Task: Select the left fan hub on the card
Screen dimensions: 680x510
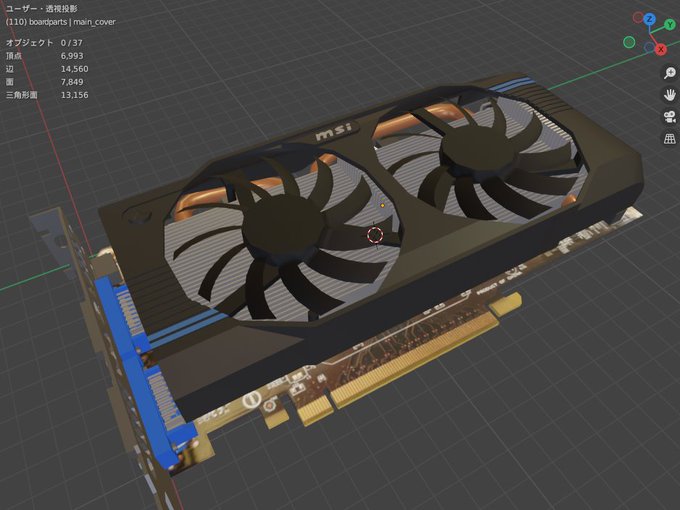Action: (x=284, y=231)
